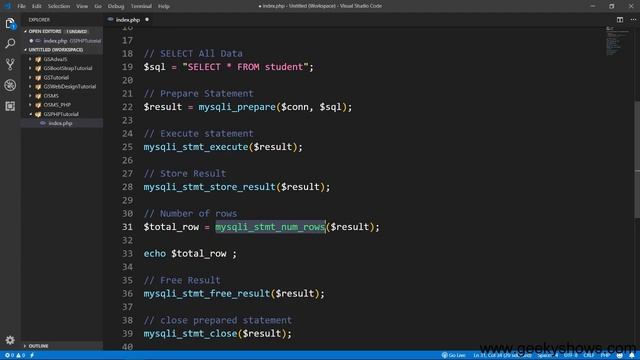Click Spaces: 4 indentation setting
Image resolution: width=640 pixels, height=360 pixels.
(x=547, y=355)
